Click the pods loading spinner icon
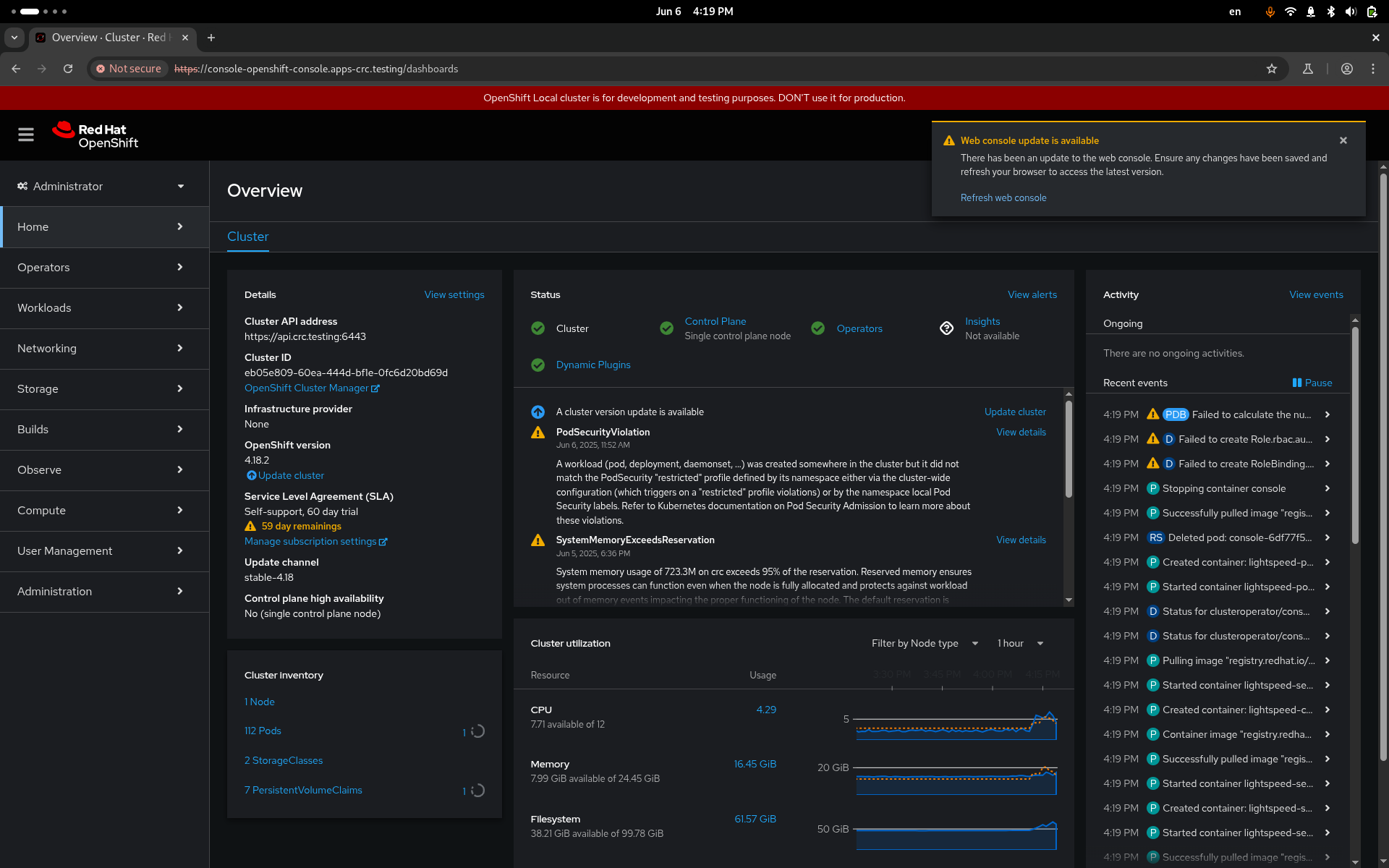The height and width of the screenshot is (868, 1389). [x=477, y=731]
